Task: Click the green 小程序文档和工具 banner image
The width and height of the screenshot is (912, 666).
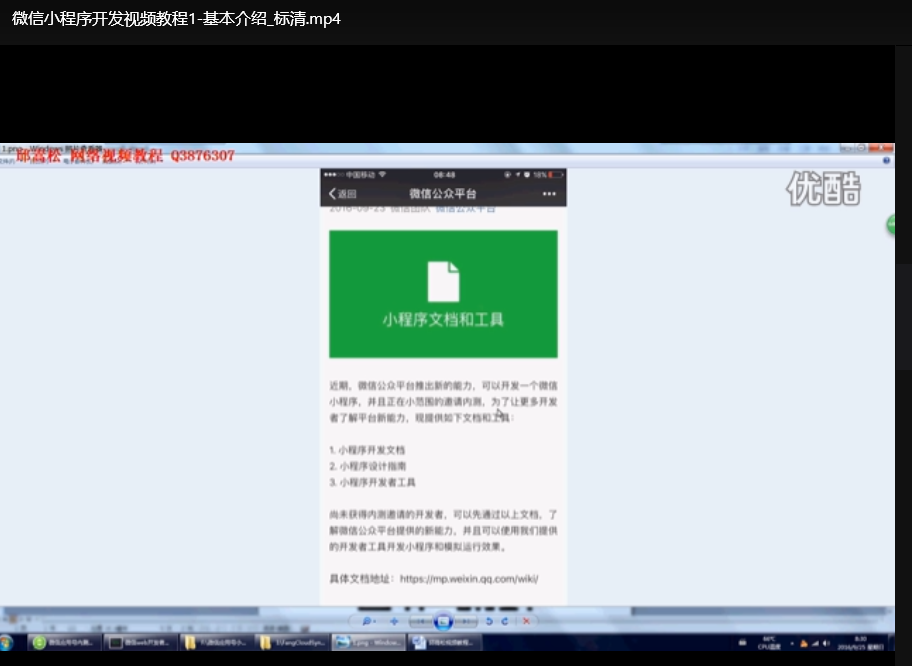Action: (x=443, y=294)
